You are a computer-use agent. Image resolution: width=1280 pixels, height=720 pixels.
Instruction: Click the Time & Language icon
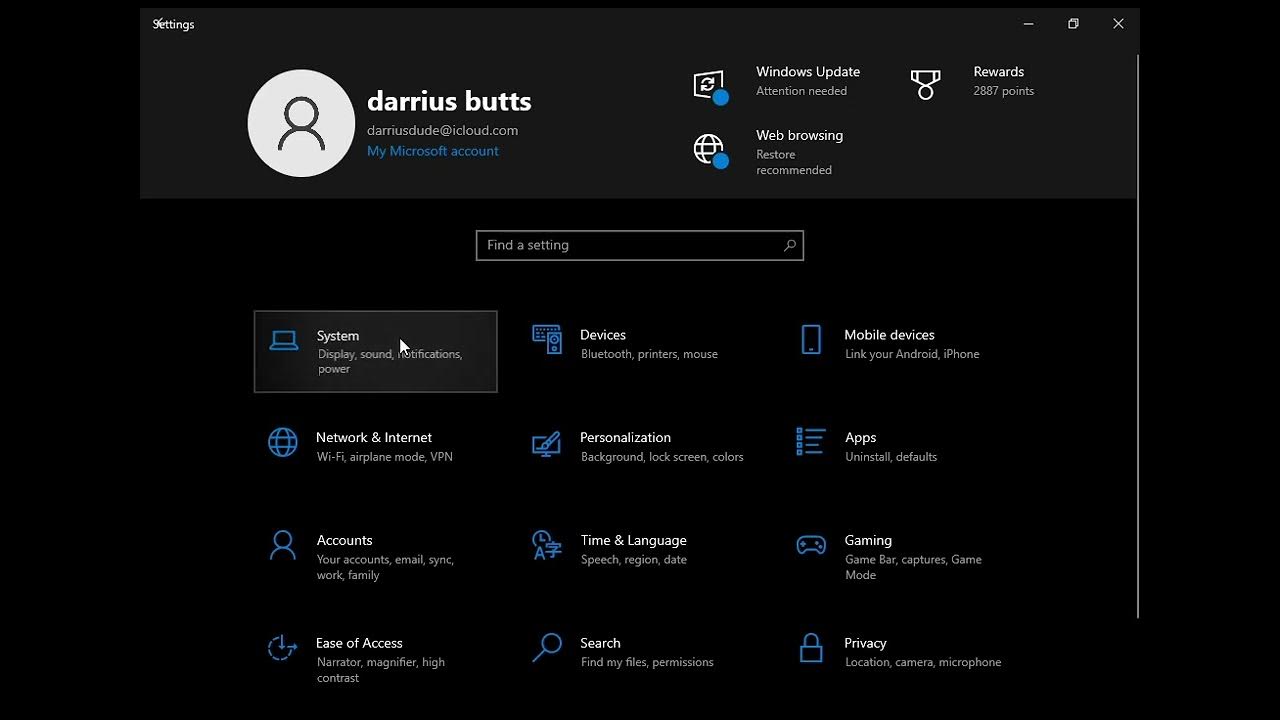click(x=547, y=546)
